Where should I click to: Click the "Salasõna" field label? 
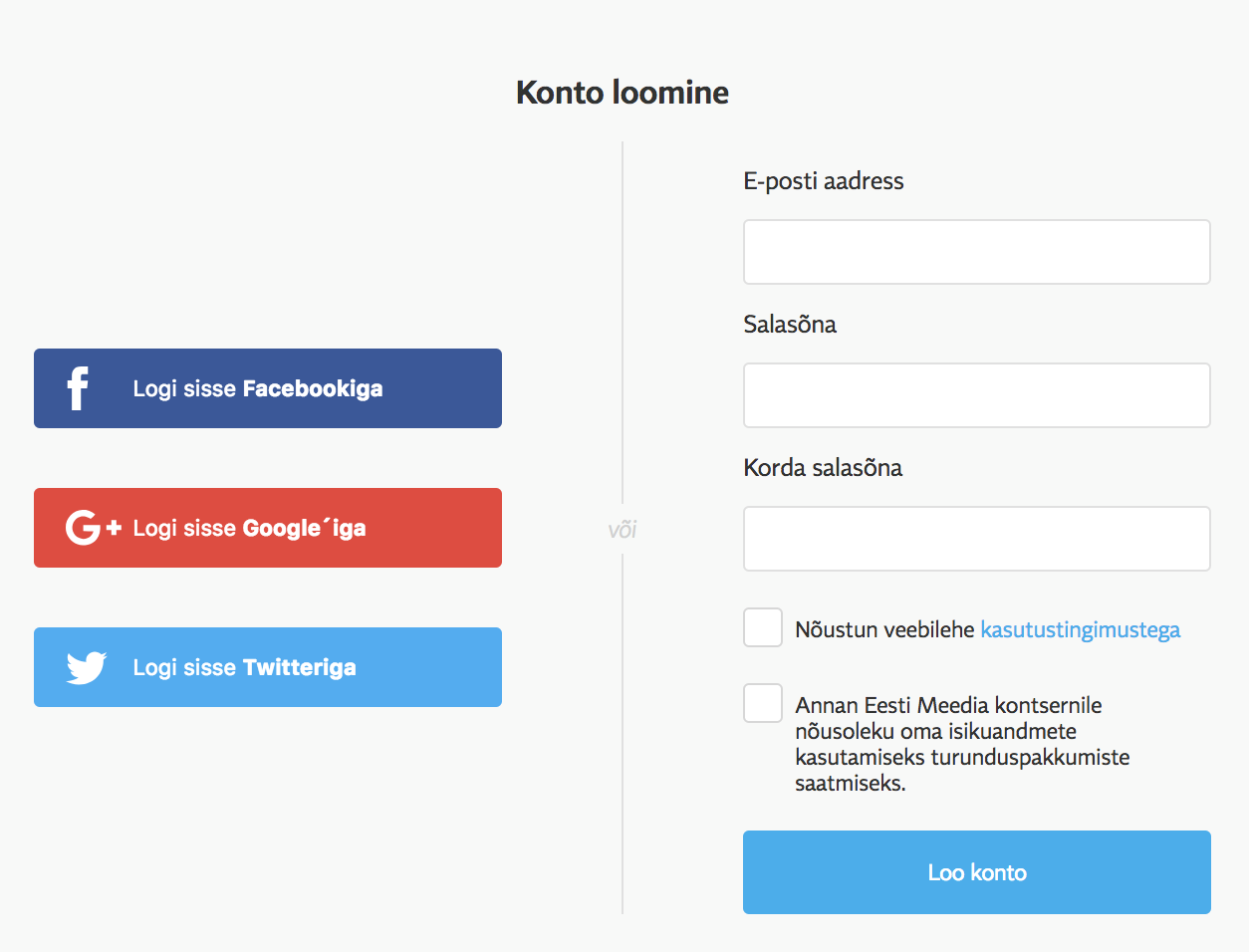790,324
